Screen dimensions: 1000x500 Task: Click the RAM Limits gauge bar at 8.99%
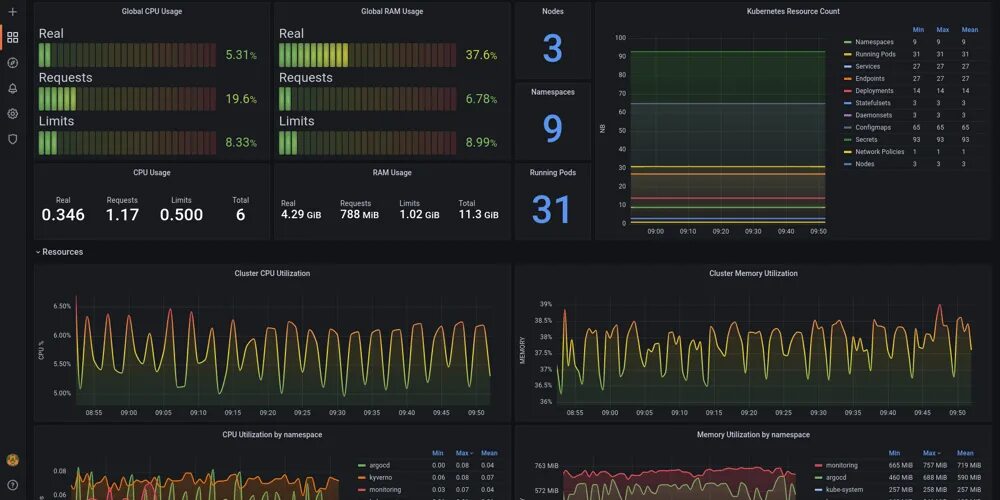367,143
